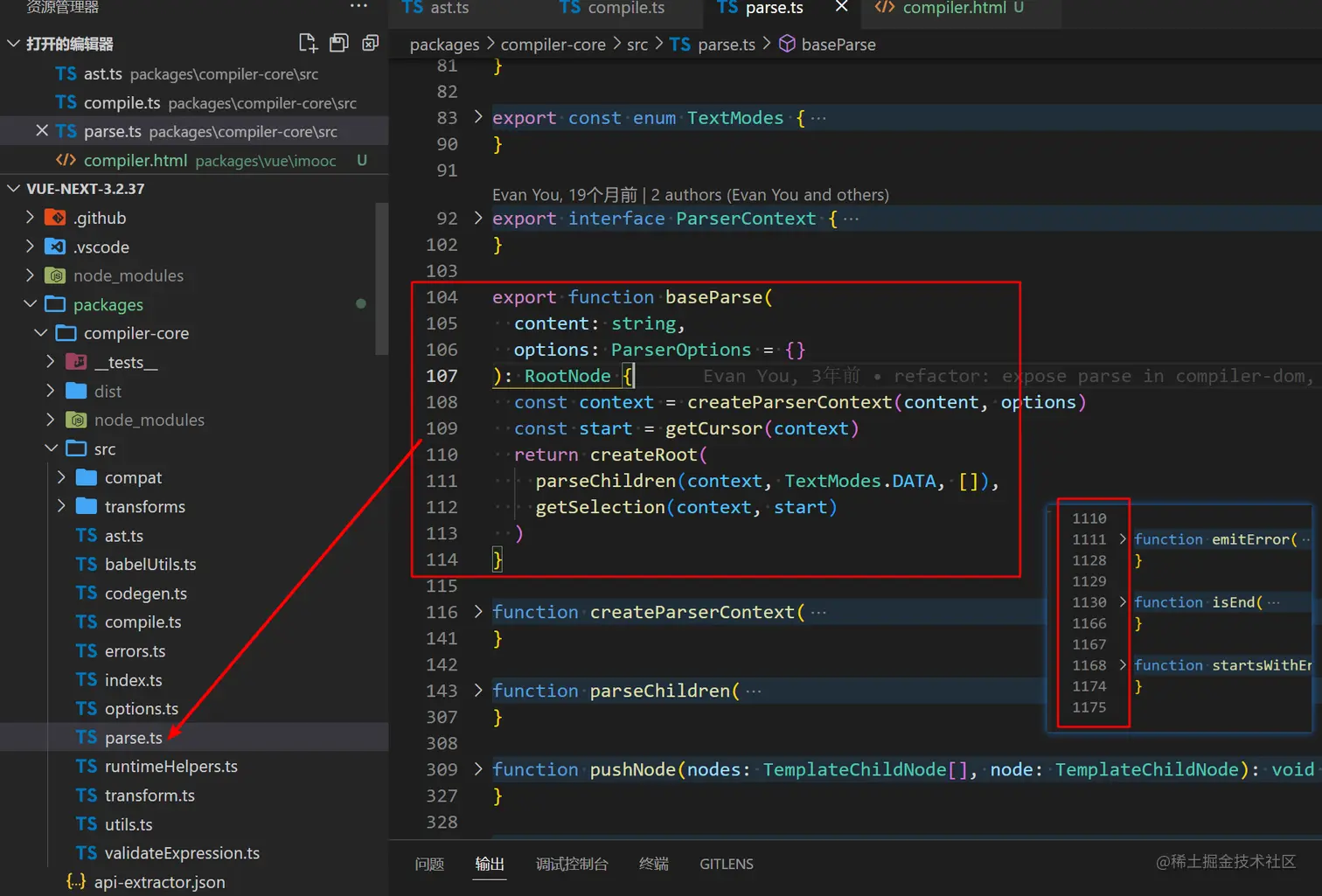Click compiler-core in the breadcrumb path
Viewport: 1322px width, 896px height.
tap(553, 44)
